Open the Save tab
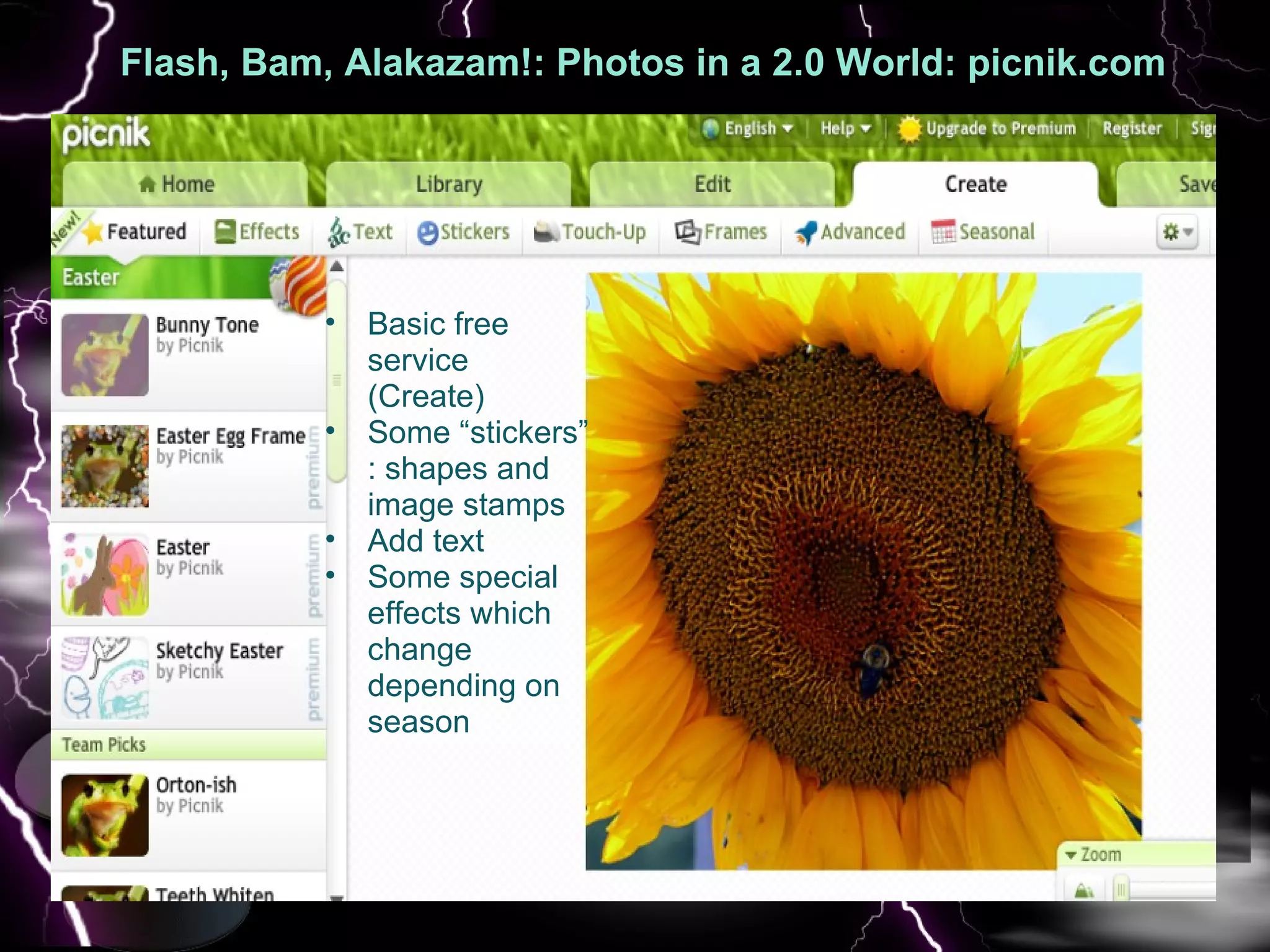 click(x=1166, y=184)
